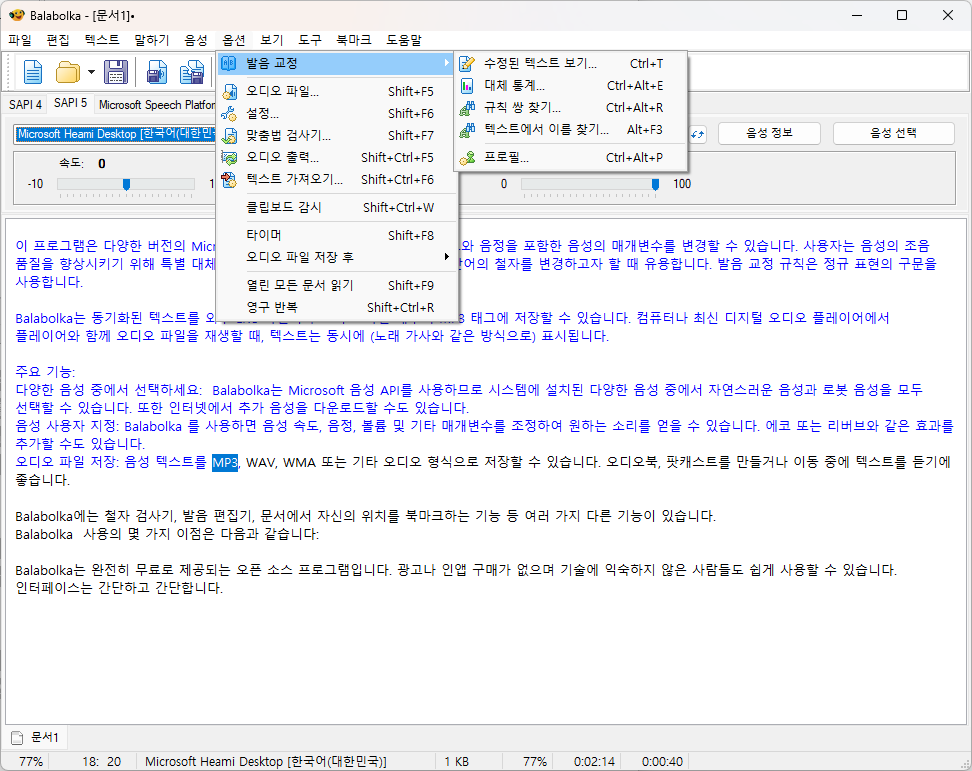Image resolution: width=972 pixels, height=771 pixels.
Task: Open the 도구 menu
Action: click(310, 40)
